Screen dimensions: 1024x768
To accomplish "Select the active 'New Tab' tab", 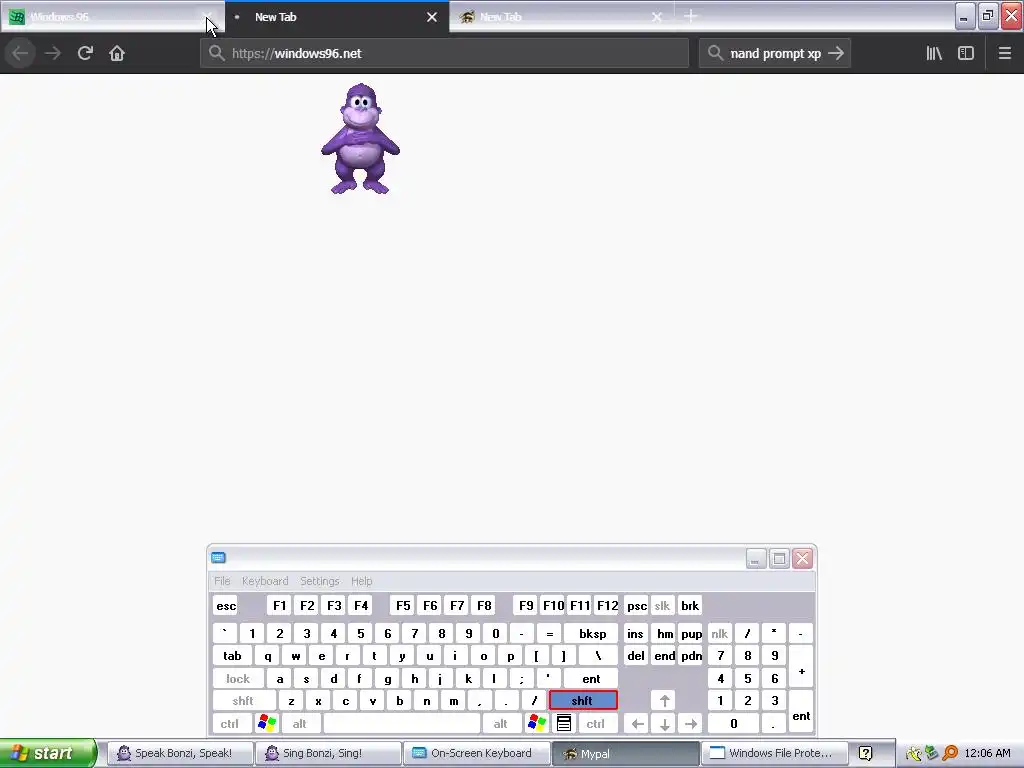I will 337,17.
